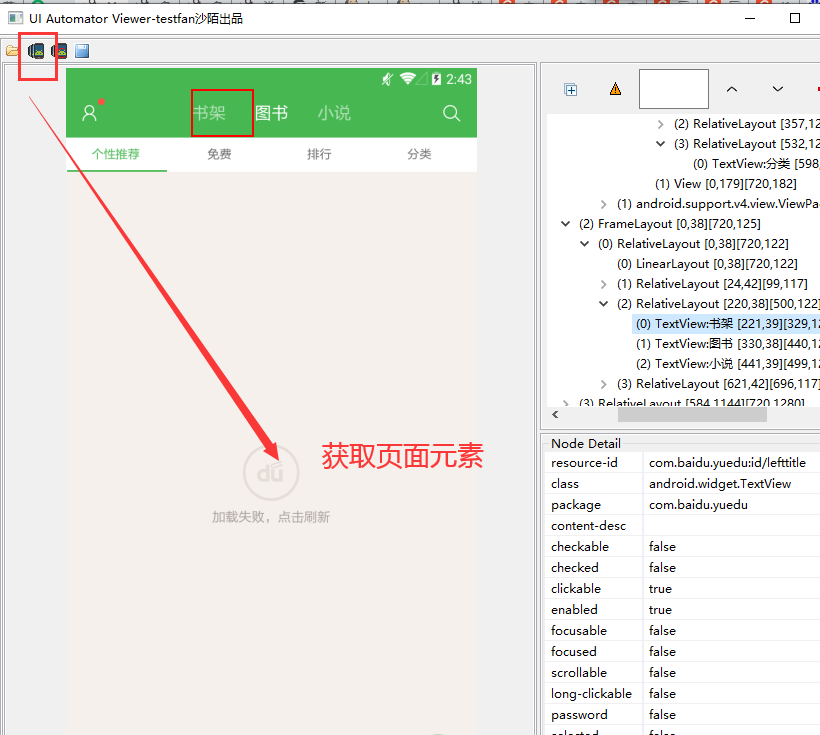Collapse the (3) RelativeLayout [532,12 node
This screenshot has height=735, width=820.
[x=660, y=144]
